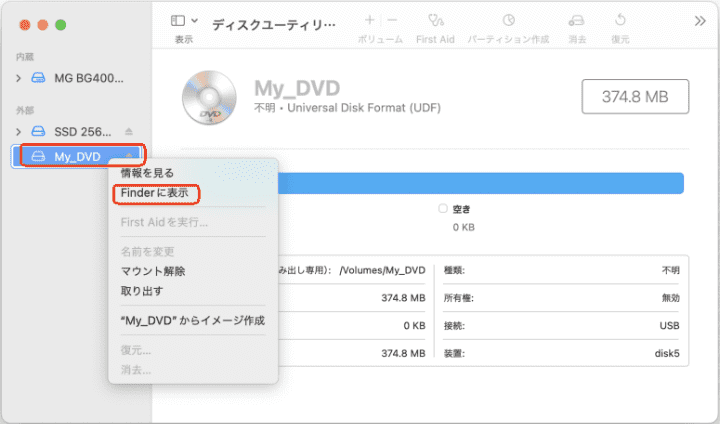The image size is (720, 424).
Task: Choose 取り出す from context menu
Action: pos(142,291)
